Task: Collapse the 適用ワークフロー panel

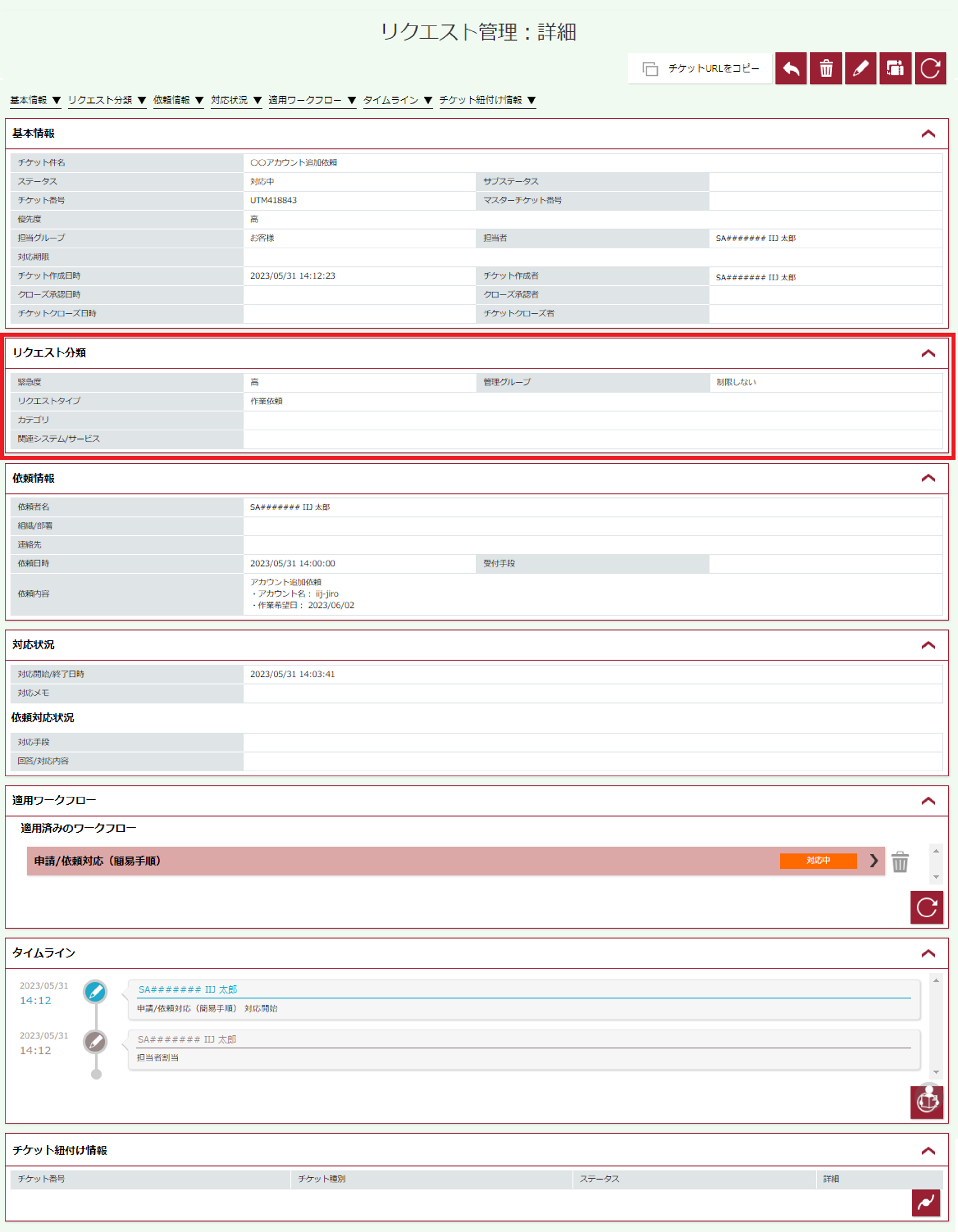Action: point(928,801)
